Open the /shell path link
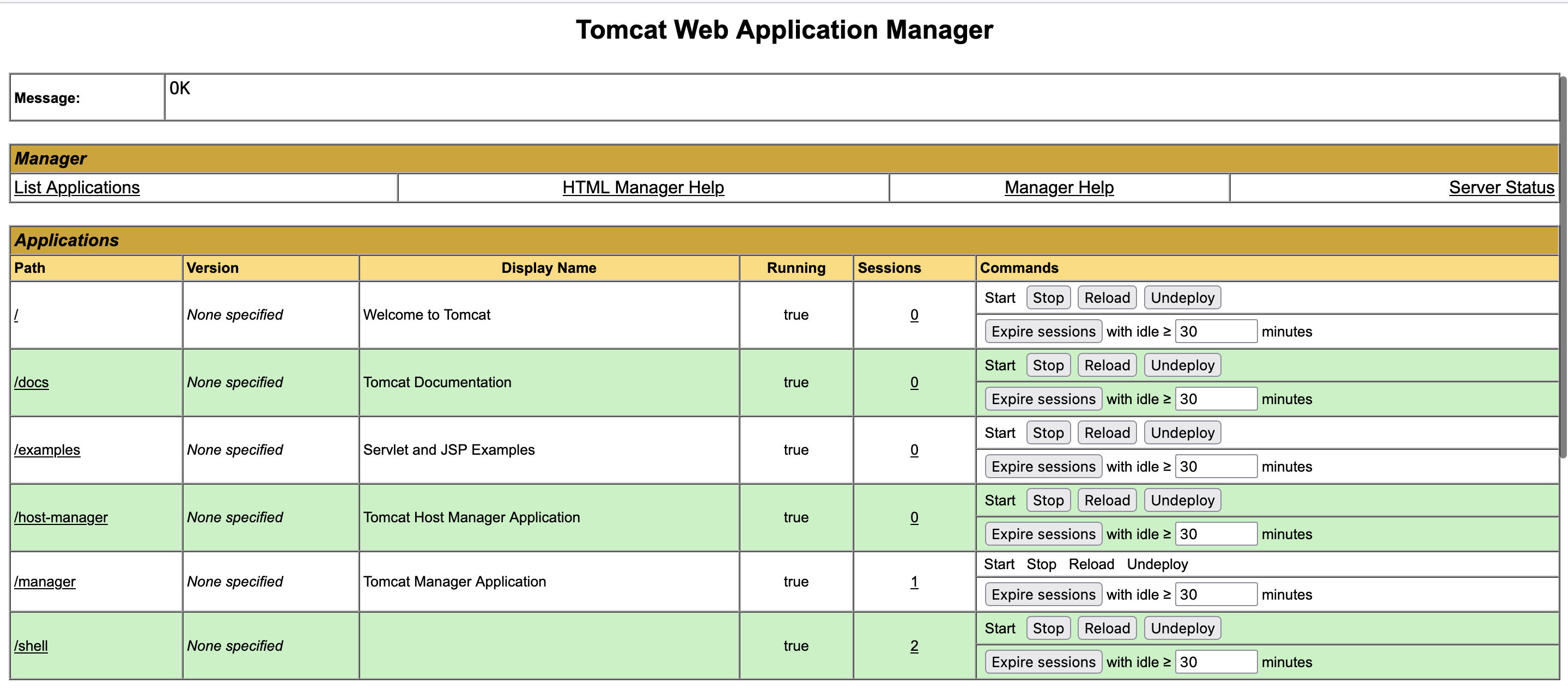 [31, 645]
